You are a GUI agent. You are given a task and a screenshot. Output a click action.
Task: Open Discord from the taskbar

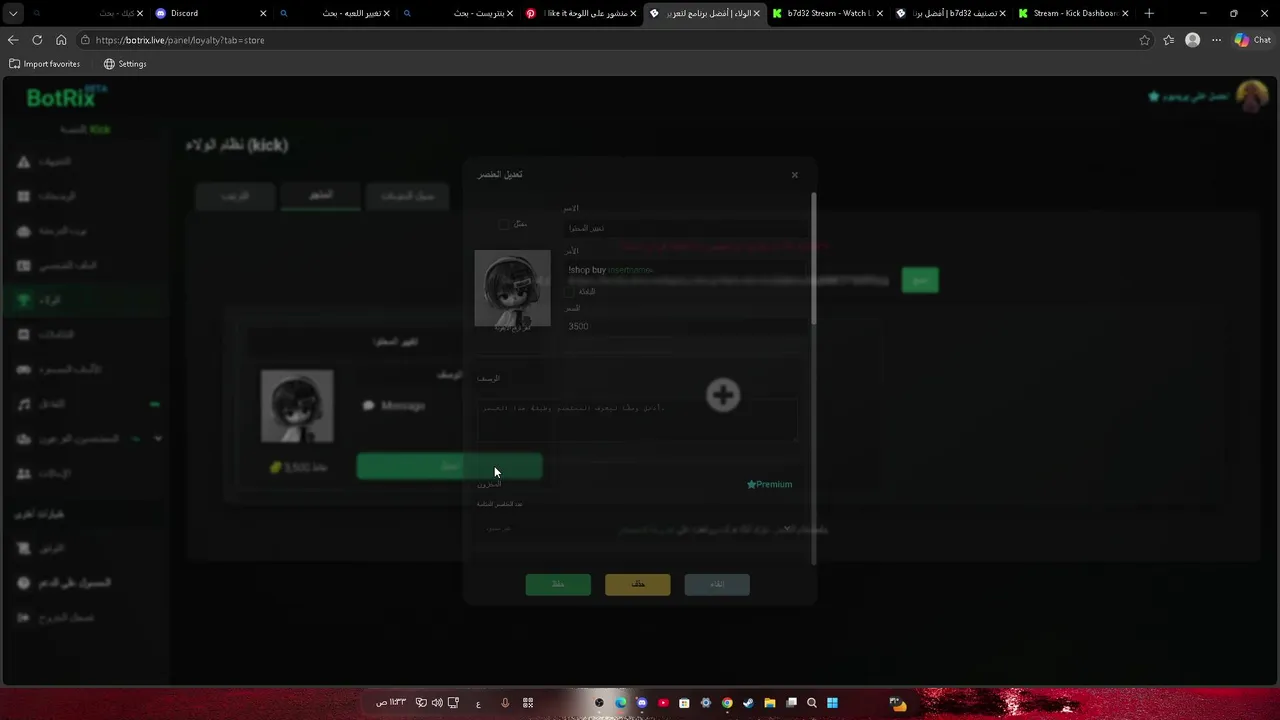pyautogui.click(x=642, y=703)
